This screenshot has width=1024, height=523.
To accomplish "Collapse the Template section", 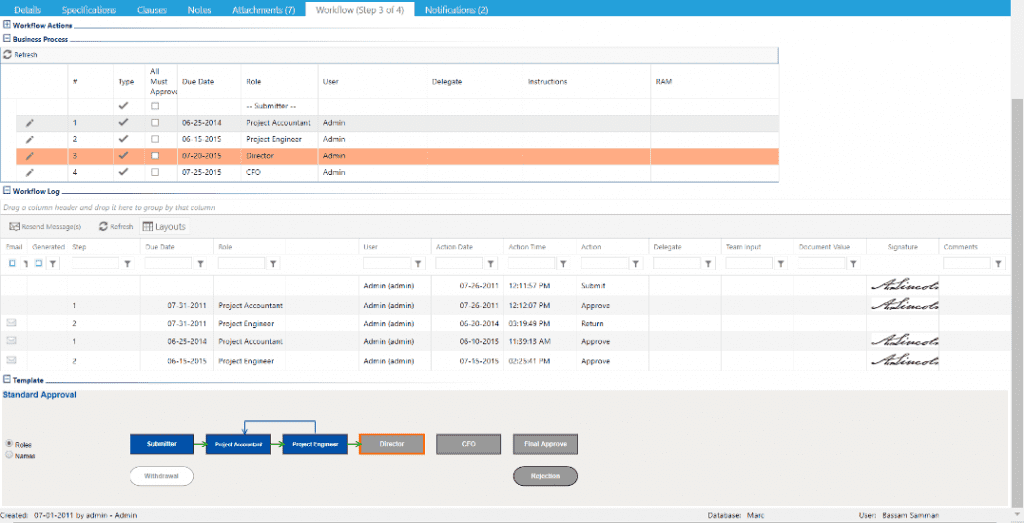I will (x=7, y=379).
